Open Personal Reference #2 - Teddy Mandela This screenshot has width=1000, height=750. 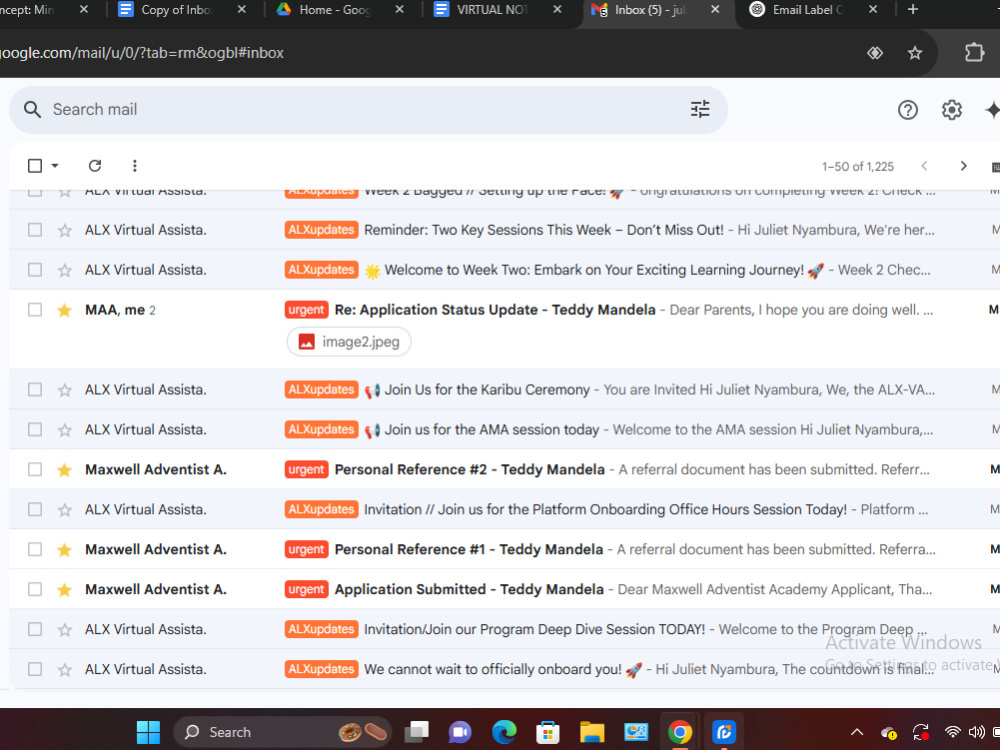[x=504, y=469]
